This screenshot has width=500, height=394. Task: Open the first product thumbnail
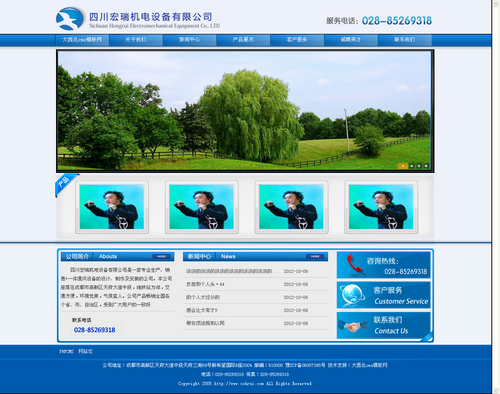point(112,207)
